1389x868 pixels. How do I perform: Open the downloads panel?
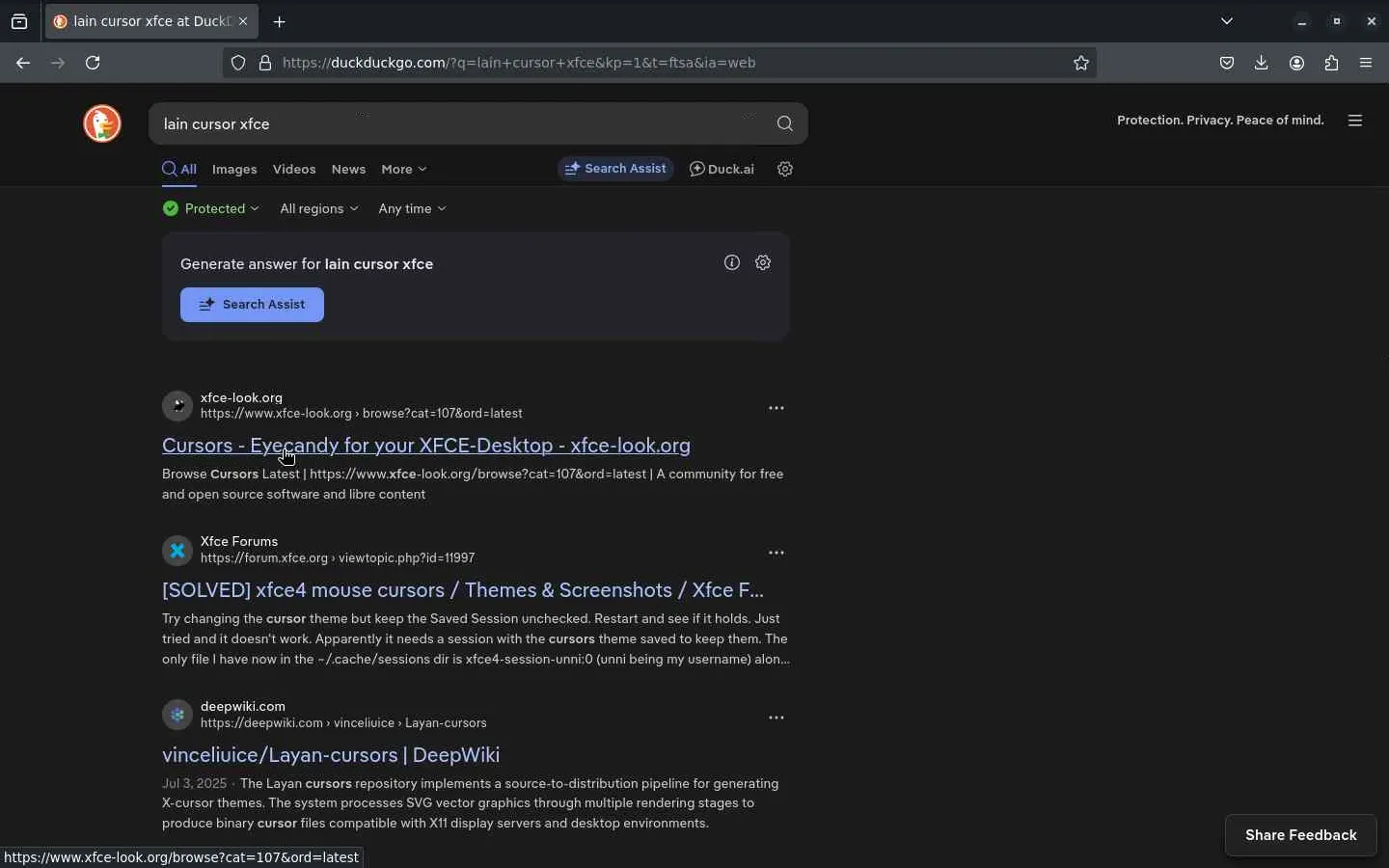pos(1263,64)
